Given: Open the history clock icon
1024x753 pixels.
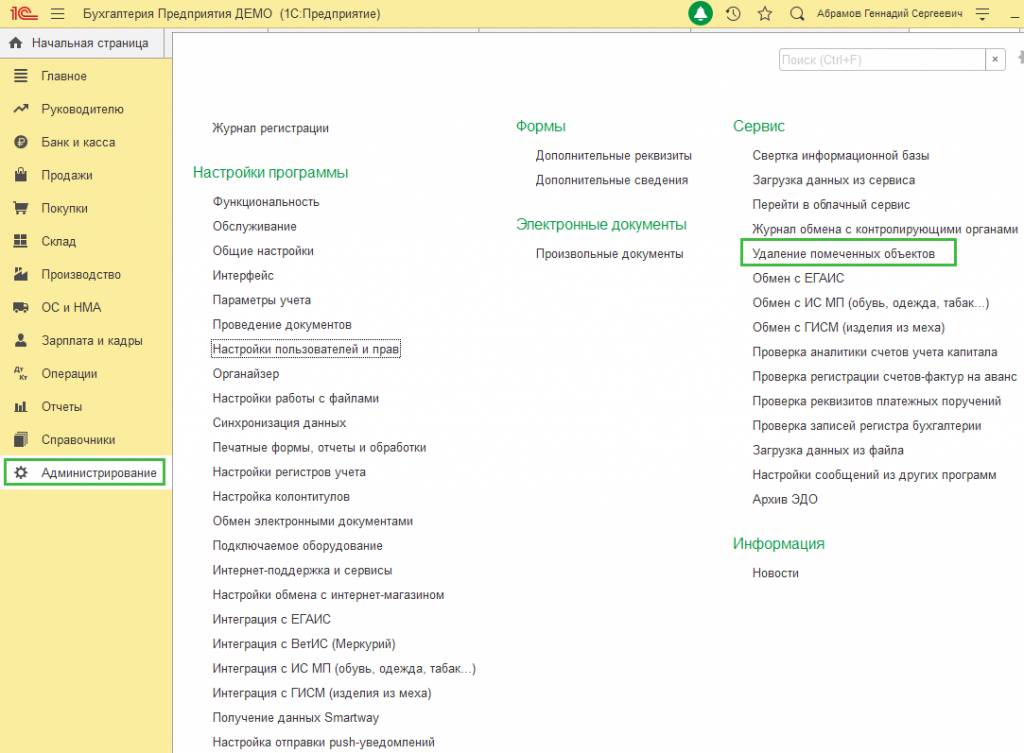Looking at the screenshot, I should tap(733, 14).
